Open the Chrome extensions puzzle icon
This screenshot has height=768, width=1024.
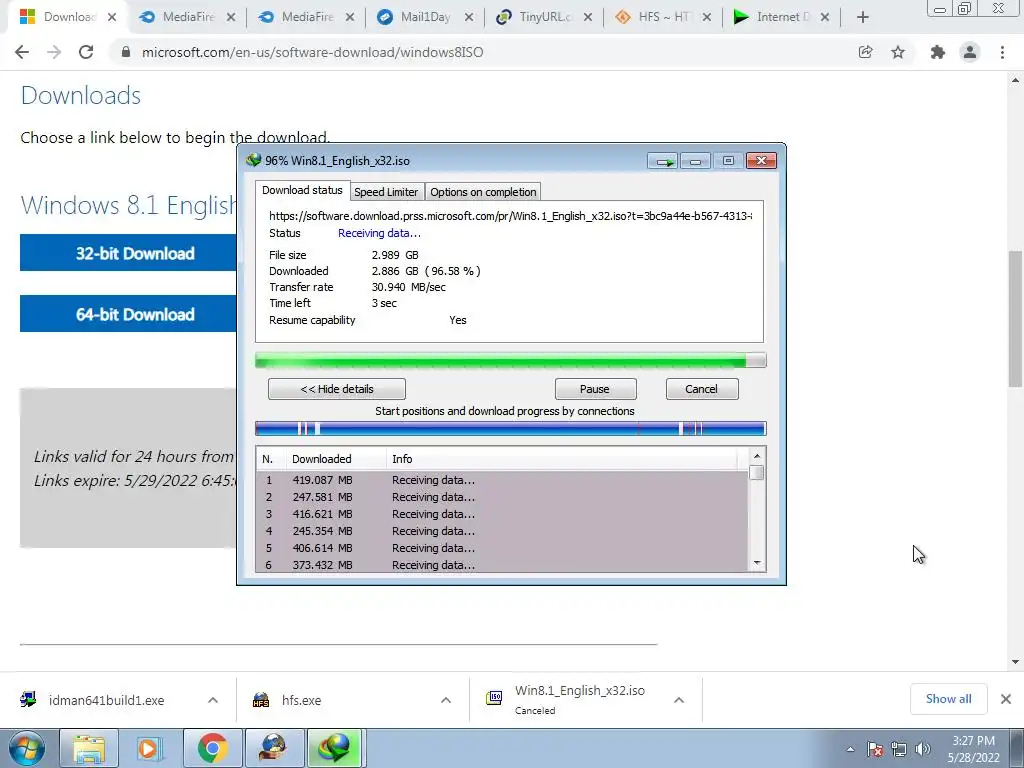pyautogui.click(x=938, y=52)
